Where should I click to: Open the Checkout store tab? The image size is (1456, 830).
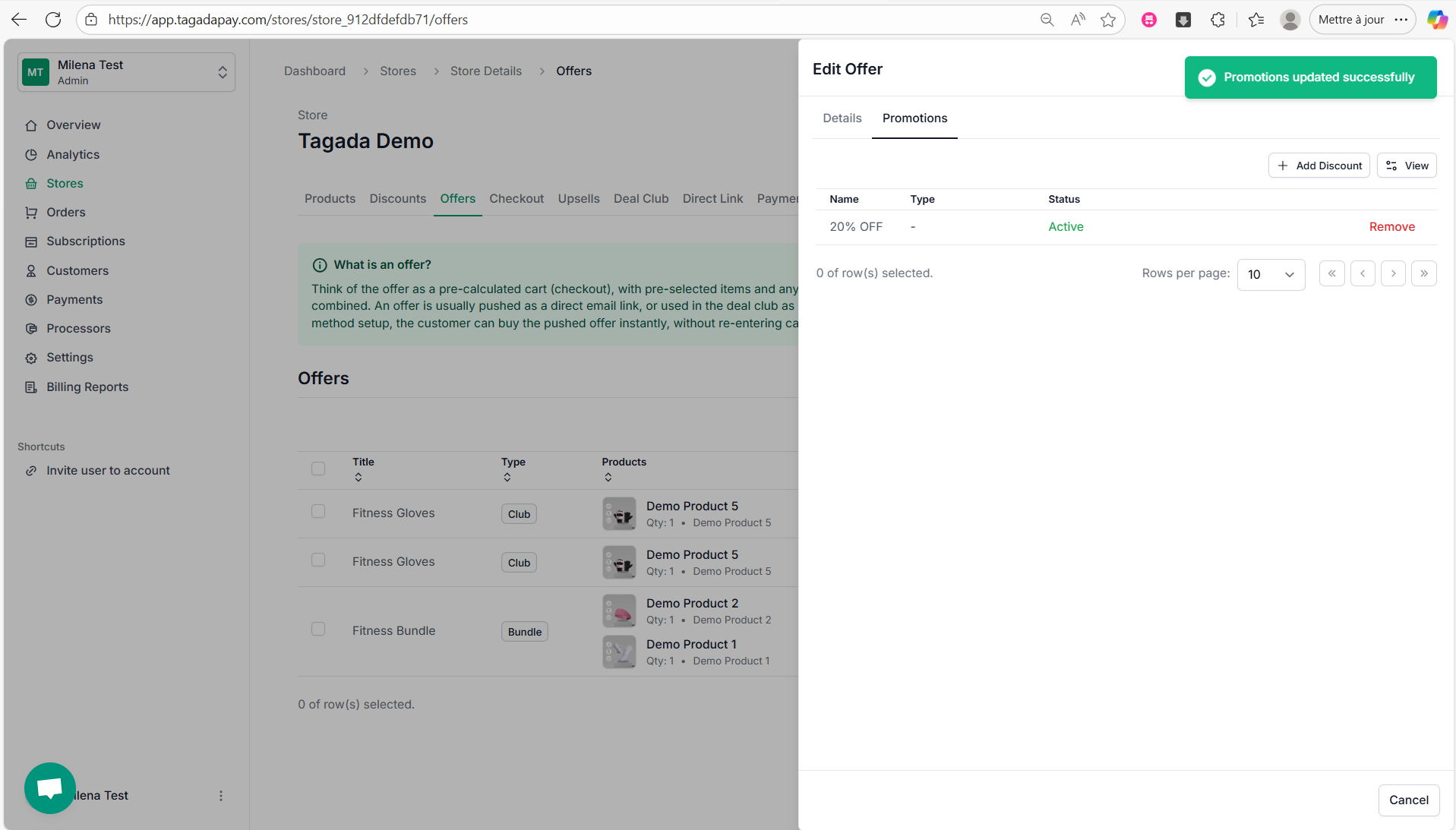[516, 199]
